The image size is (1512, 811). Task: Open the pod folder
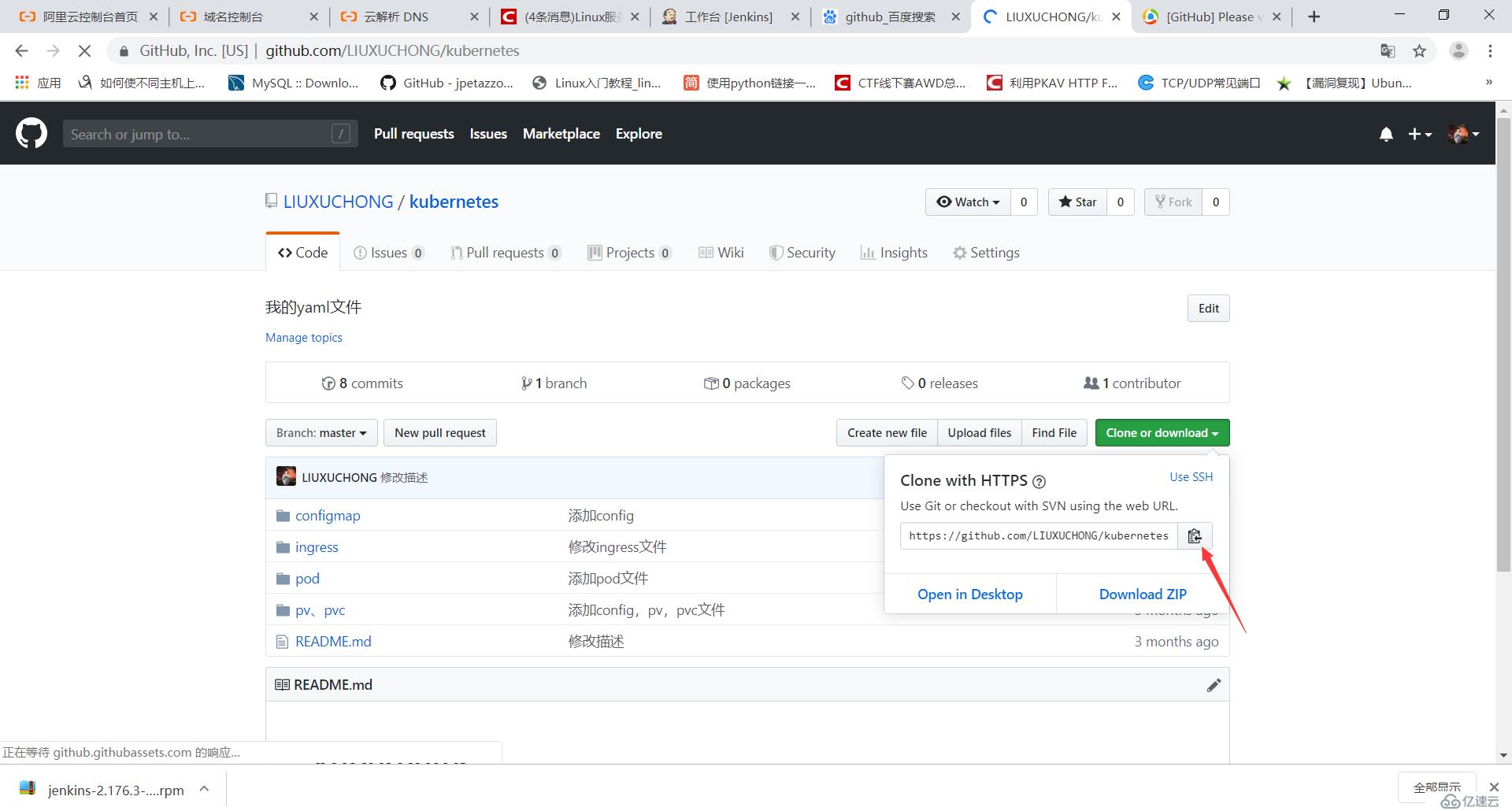pos(307,578)
